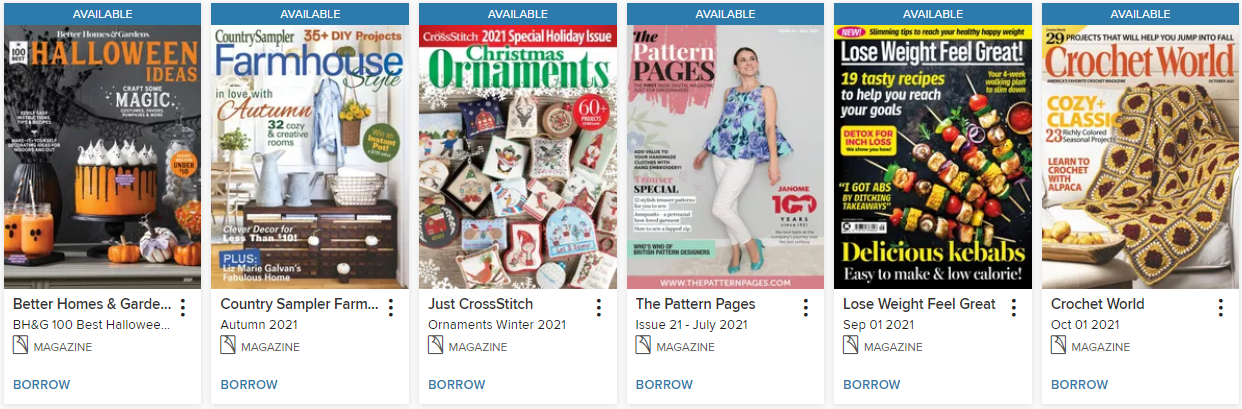
Task: Open The Pattern Pages title link
Action: point(696,304)
